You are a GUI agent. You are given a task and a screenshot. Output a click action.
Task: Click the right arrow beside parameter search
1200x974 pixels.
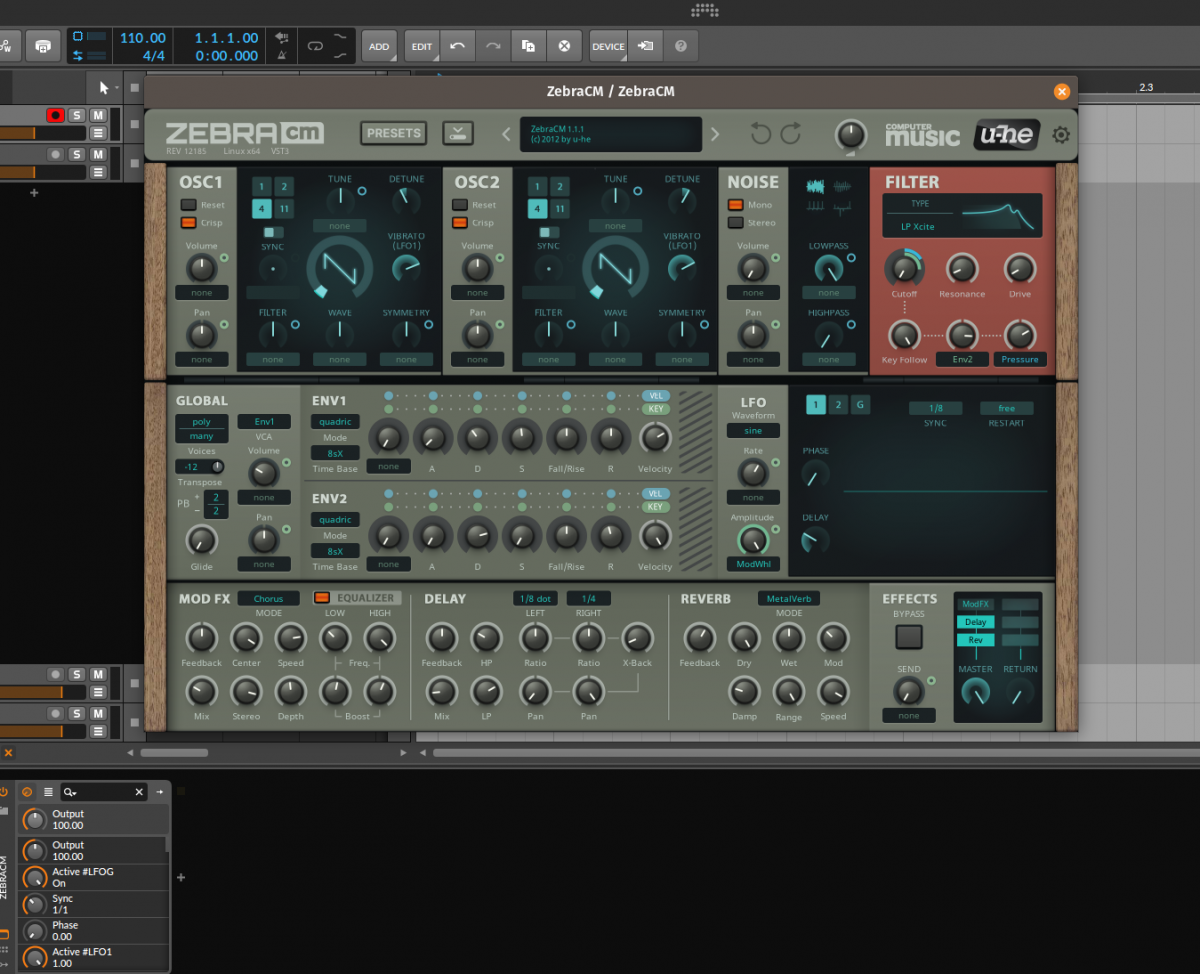pyautogui.click(x=159, y=792)
